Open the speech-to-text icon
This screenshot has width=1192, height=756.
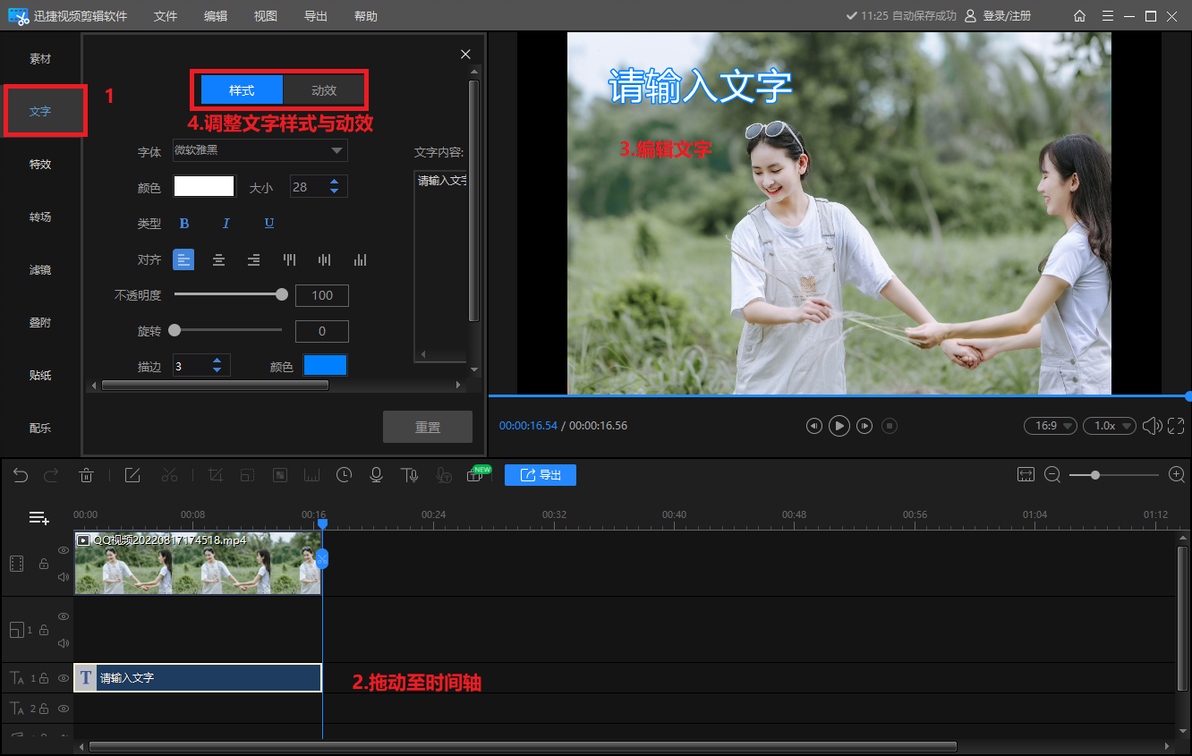pyautogui.click(x=444, y=475)
